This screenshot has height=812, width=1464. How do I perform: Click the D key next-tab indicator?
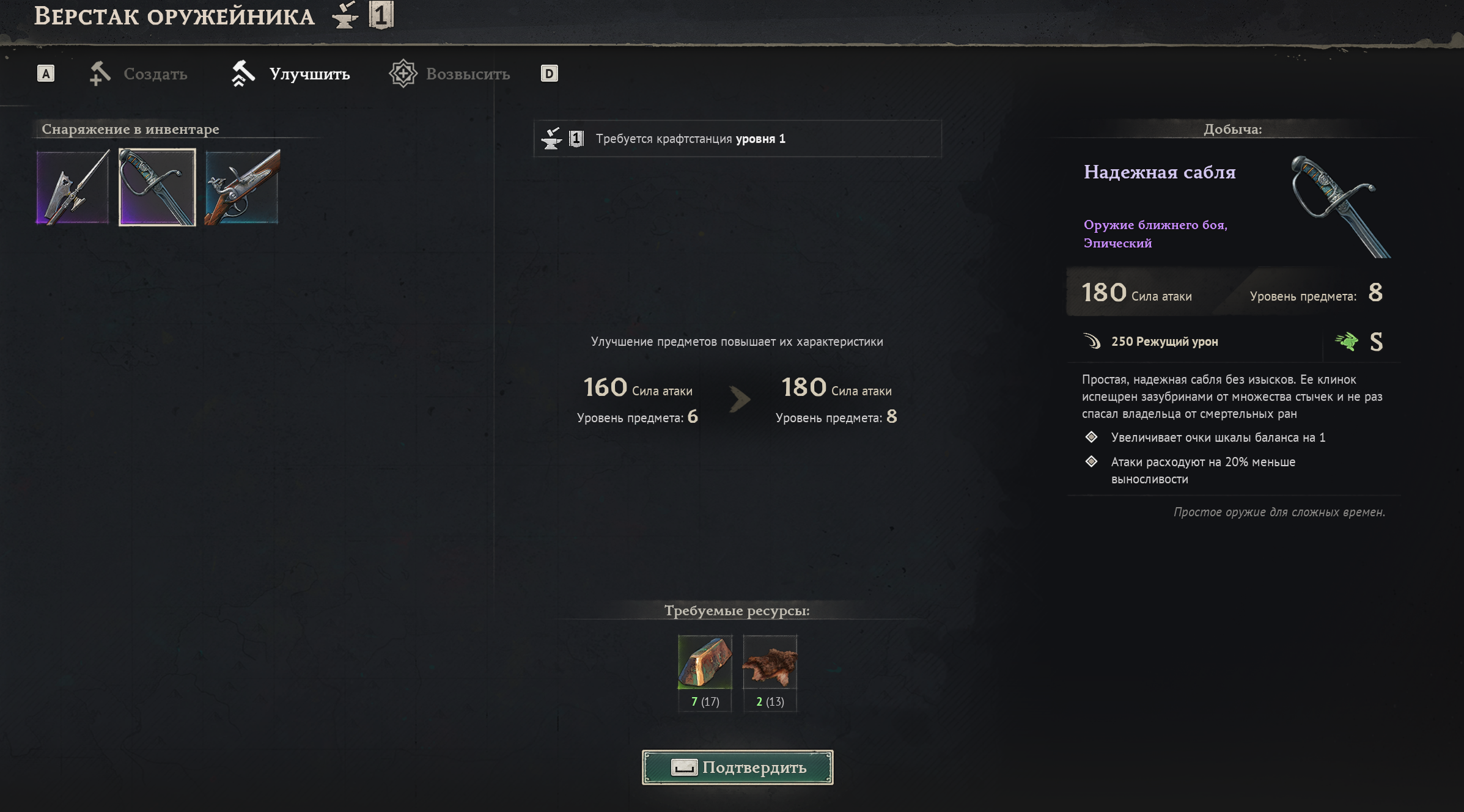(x=550, y=74)
